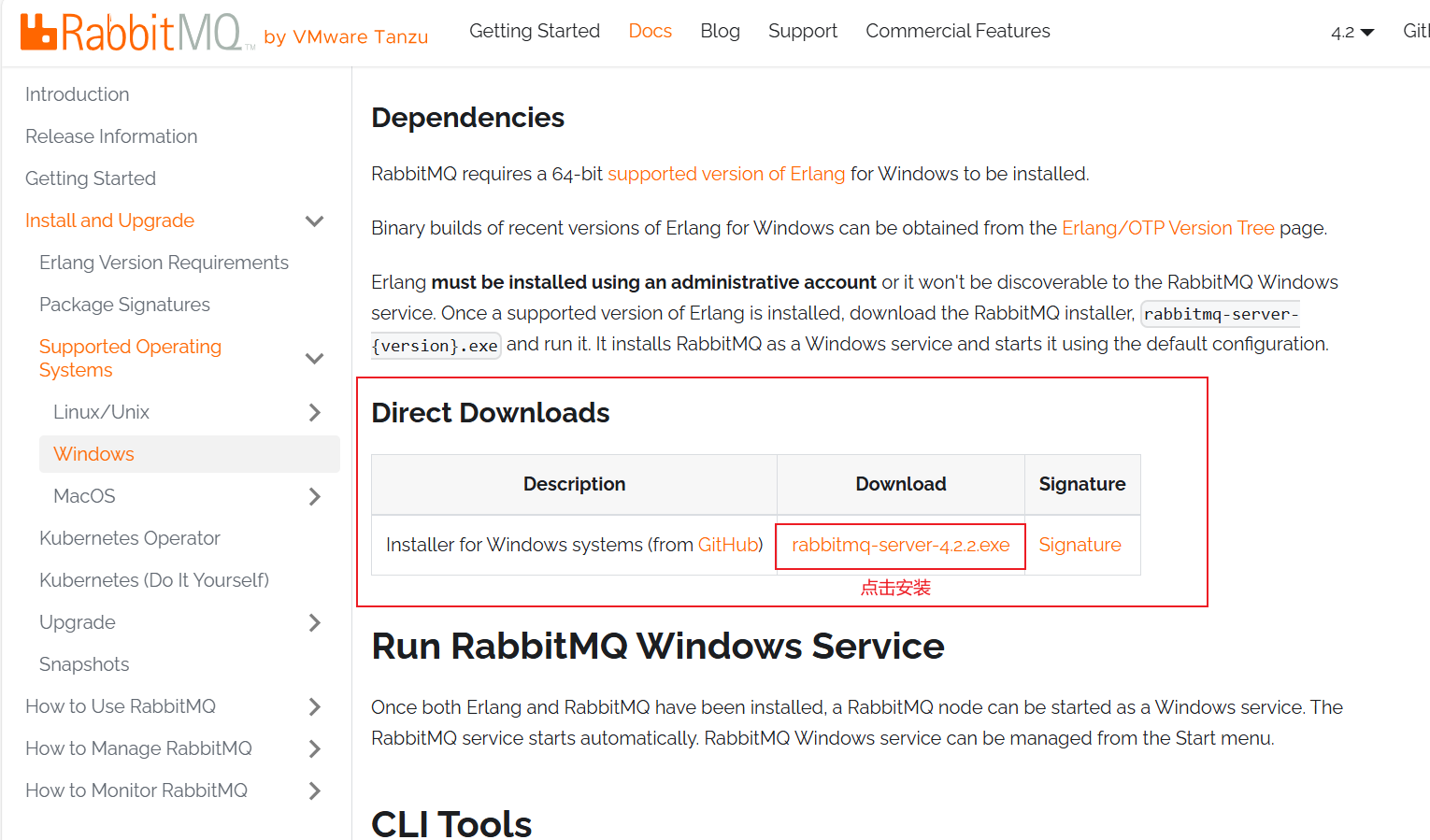Open the Docs nav tab
This screenshot has height=840, width=1430.
click(650, 31)
